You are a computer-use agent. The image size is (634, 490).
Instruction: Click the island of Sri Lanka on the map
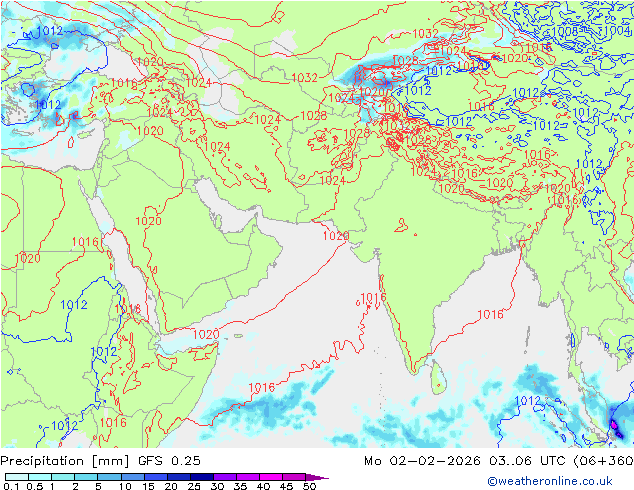(x=437, y=377)
